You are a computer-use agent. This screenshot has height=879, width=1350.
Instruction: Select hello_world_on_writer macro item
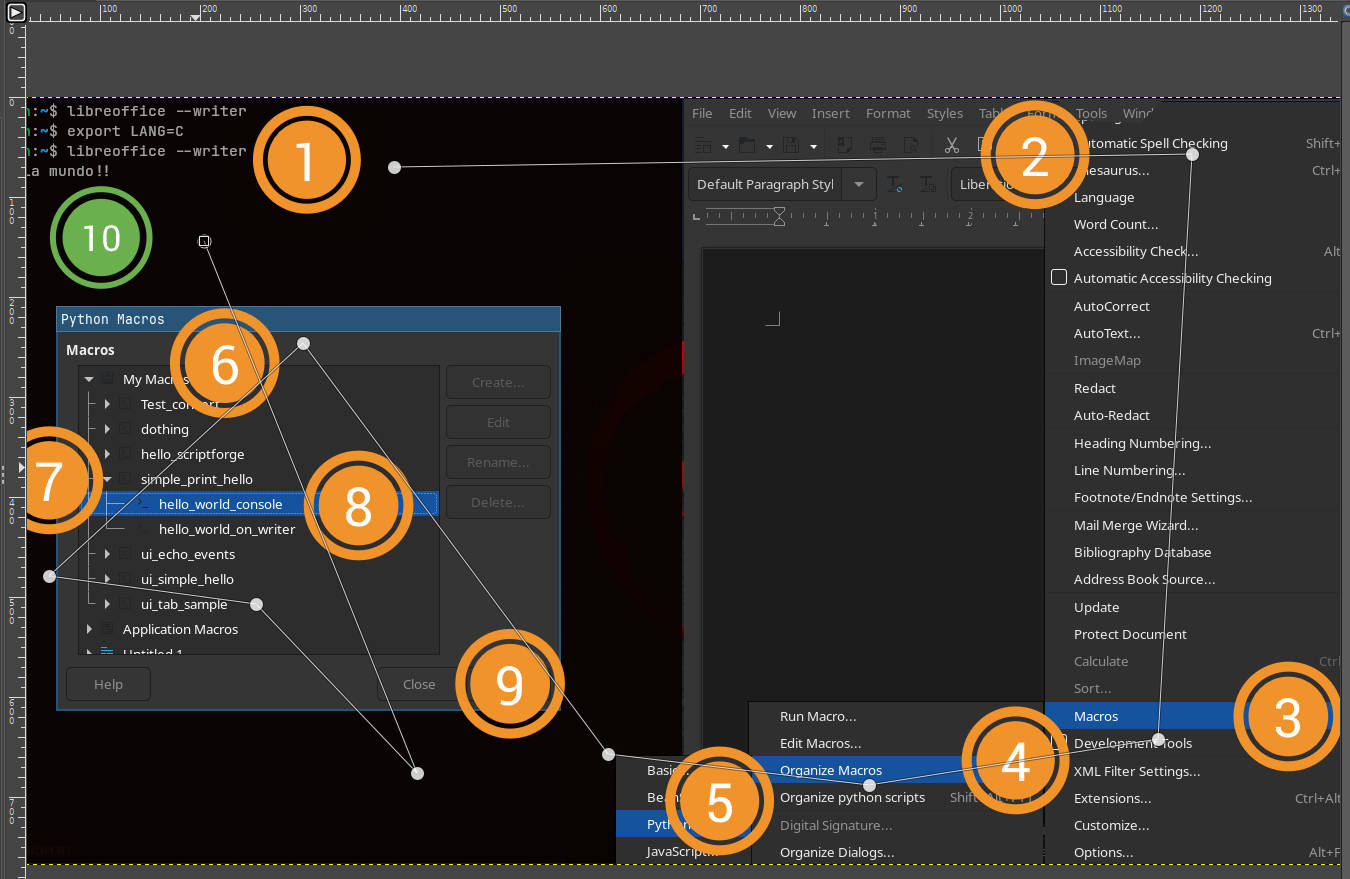[226, 529]
